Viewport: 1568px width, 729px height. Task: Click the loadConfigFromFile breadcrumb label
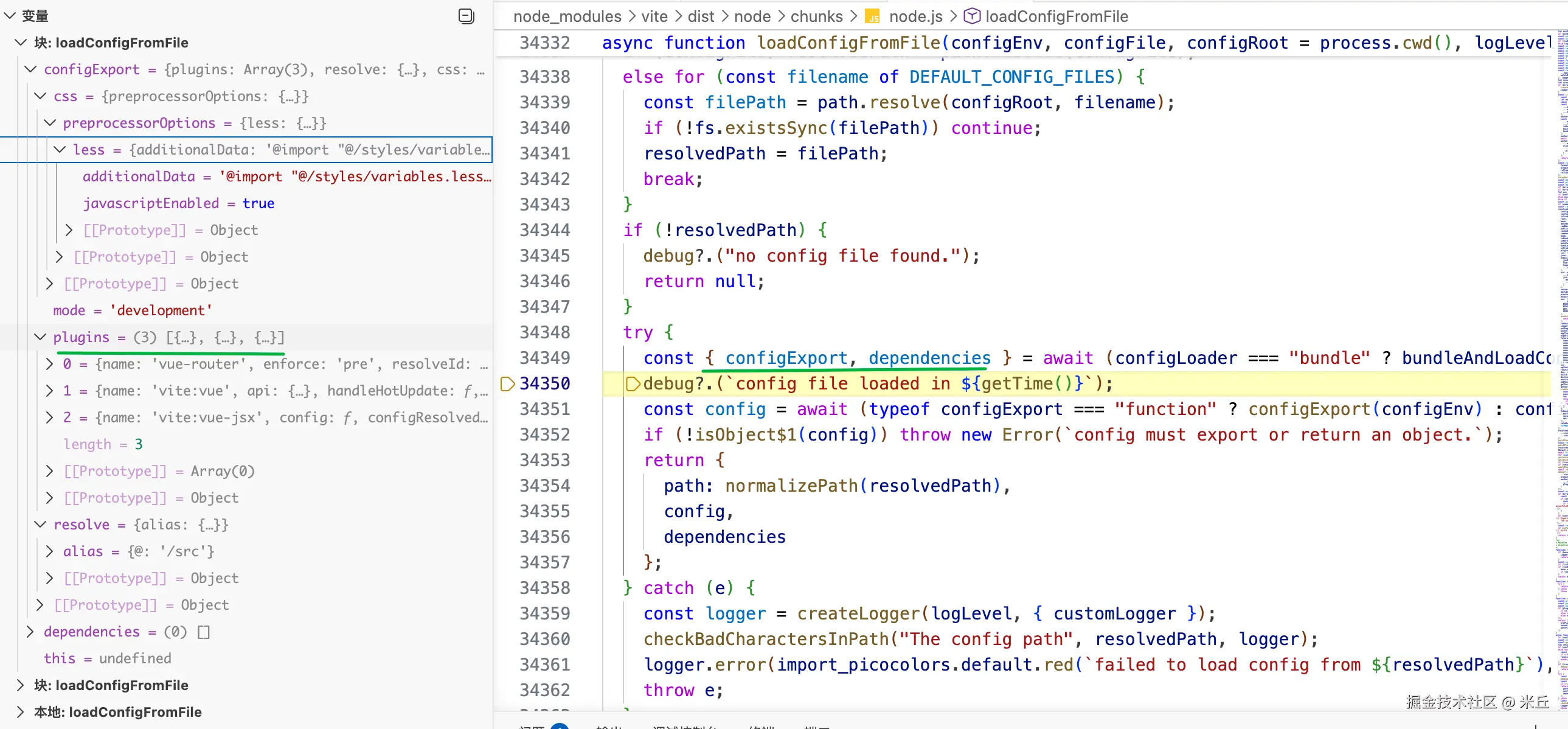tap(1056, 16)
